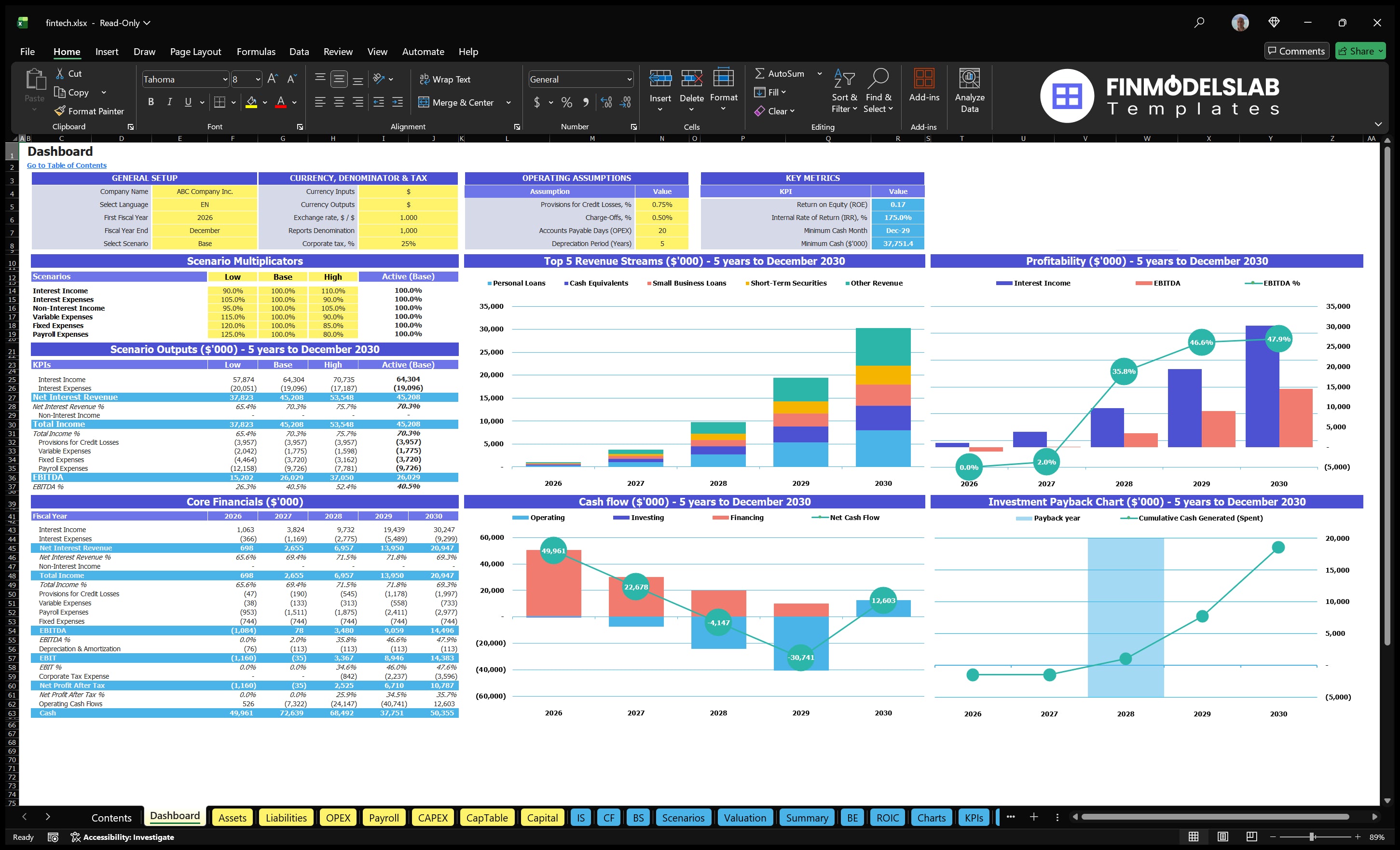Apply Percent Style formatting
1400x850 pixels.
[x=566, y=102]
